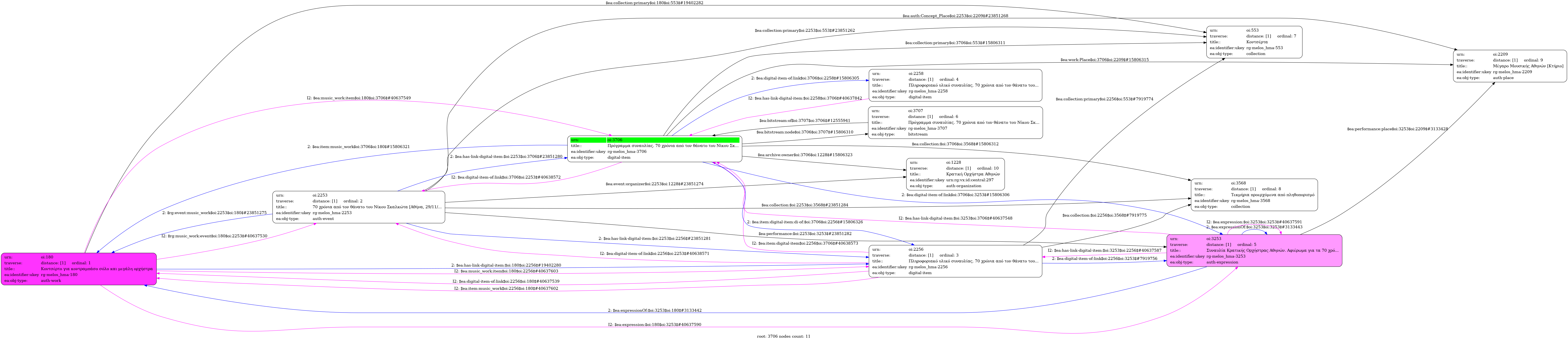Click edge label ea:auth:Concept_Place oi:2253 to oi:2209

click(955, 16)
